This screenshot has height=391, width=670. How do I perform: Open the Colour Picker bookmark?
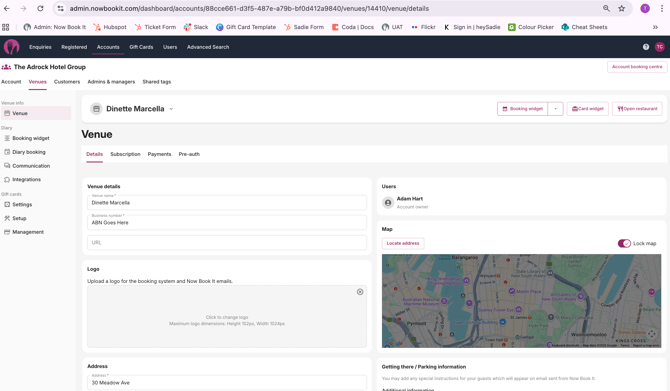[531, 27]
